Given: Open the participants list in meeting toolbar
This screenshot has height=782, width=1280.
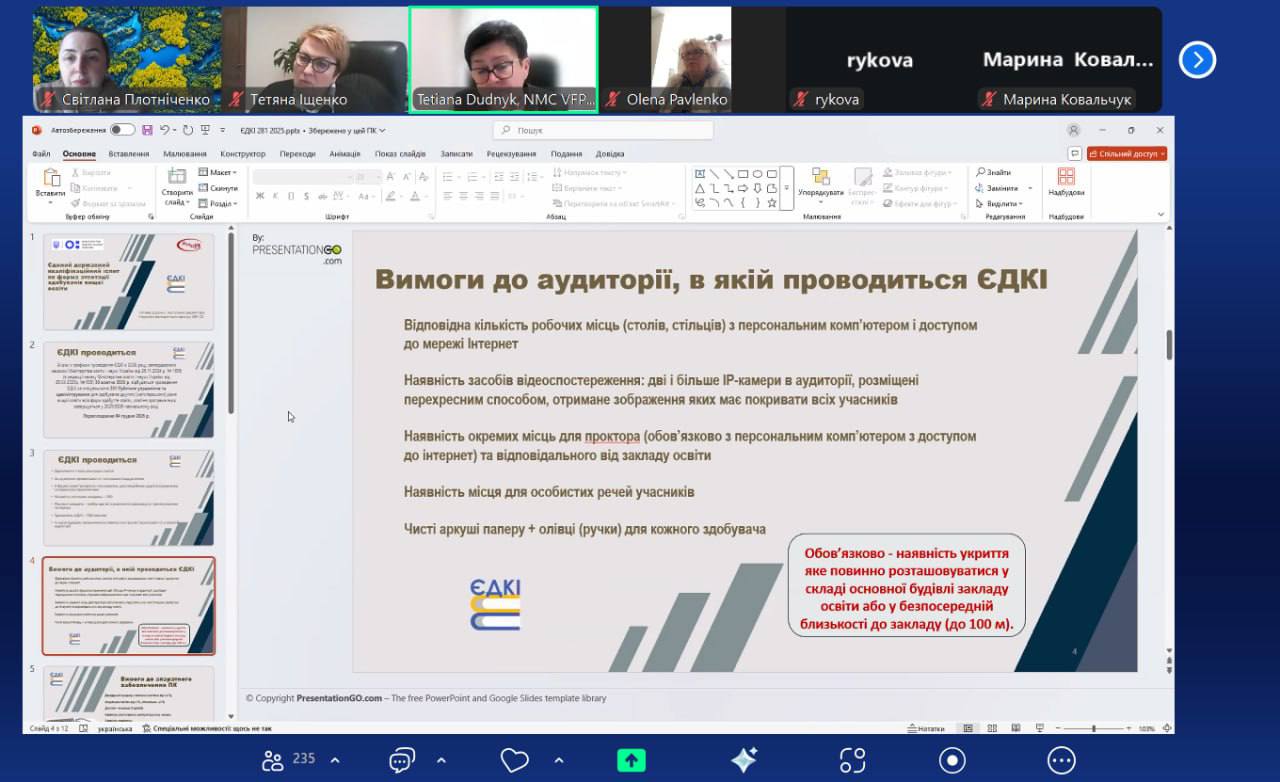Looking at the screenshot, I should click(x=273, y=760).
